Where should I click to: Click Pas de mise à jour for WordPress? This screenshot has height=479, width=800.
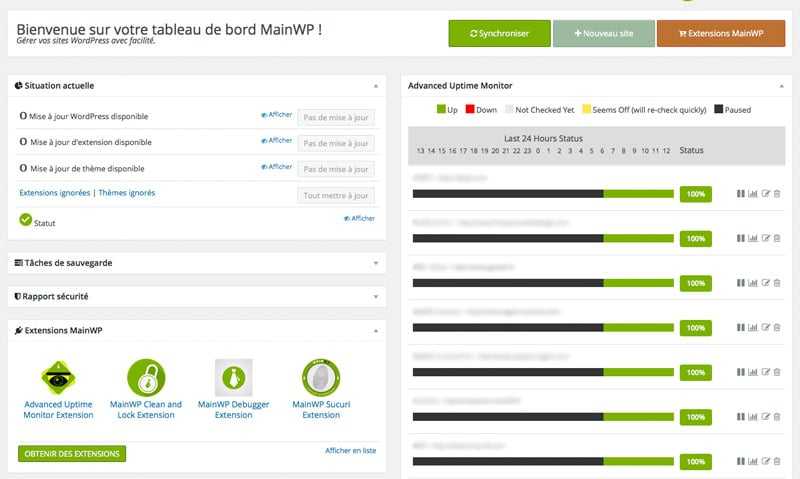coord(336,117)
